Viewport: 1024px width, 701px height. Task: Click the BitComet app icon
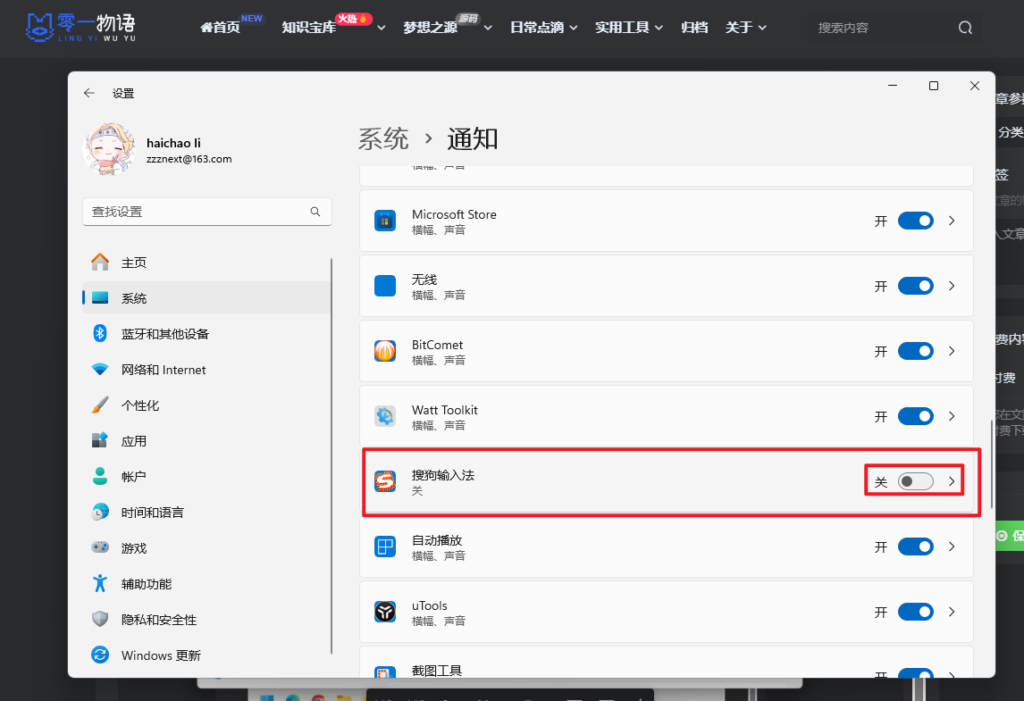point(385,351)
